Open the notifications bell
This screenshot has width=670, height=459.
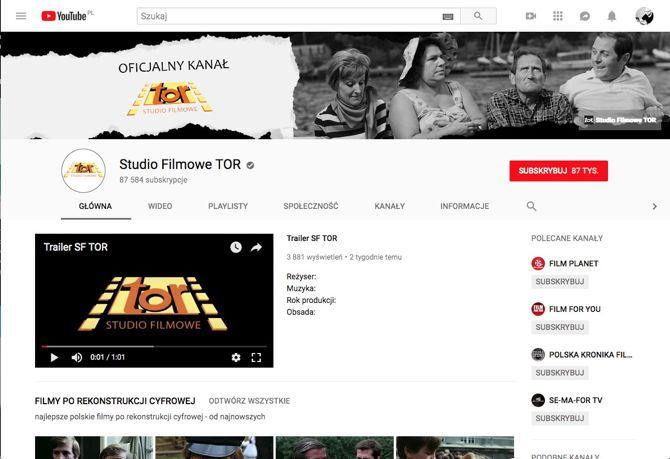[612, 16]
